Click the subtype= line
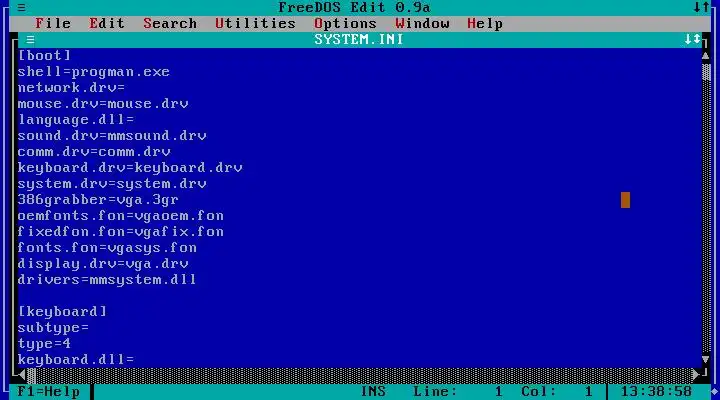Viewport: 720px width, 400px height. coord(53,327)
